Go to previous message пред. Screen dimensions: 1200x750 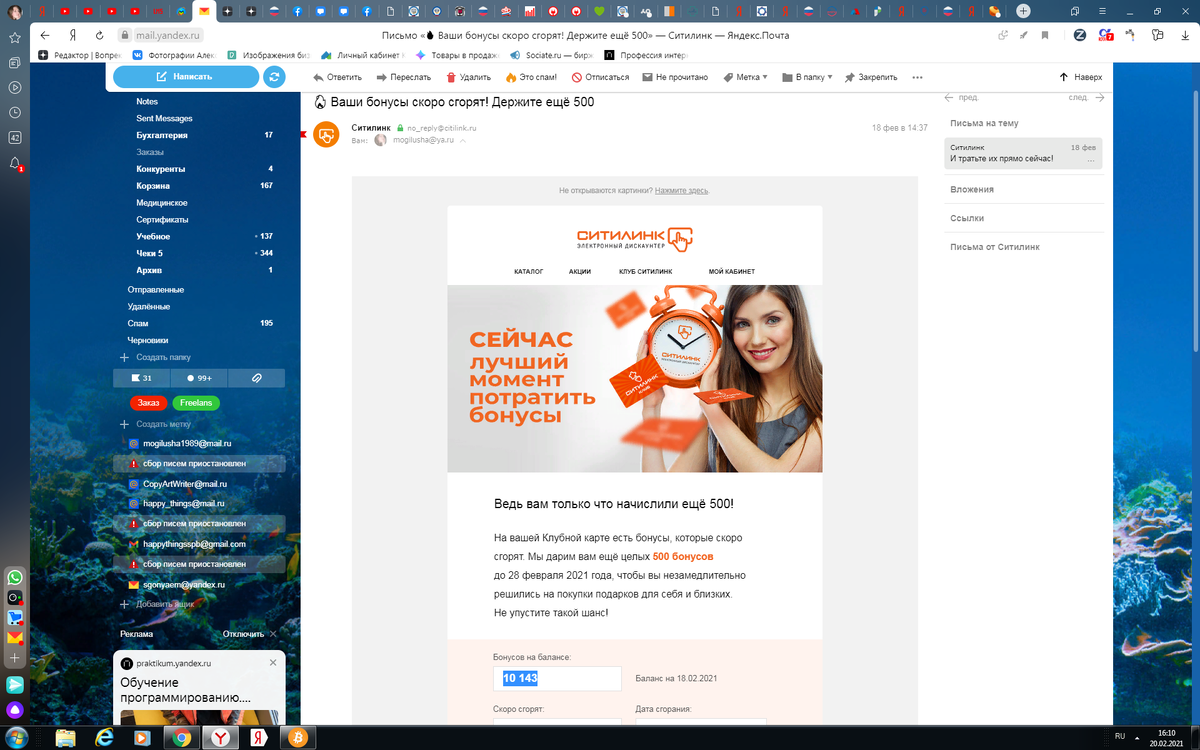point(961,98)
